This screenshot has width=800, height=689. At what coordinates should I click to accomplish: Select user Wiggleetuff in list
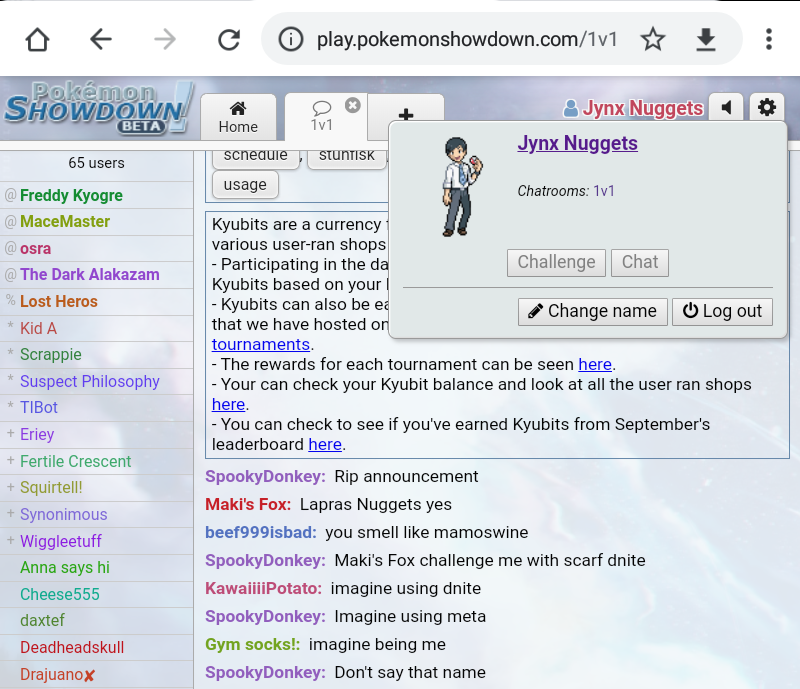coord(96,541)
